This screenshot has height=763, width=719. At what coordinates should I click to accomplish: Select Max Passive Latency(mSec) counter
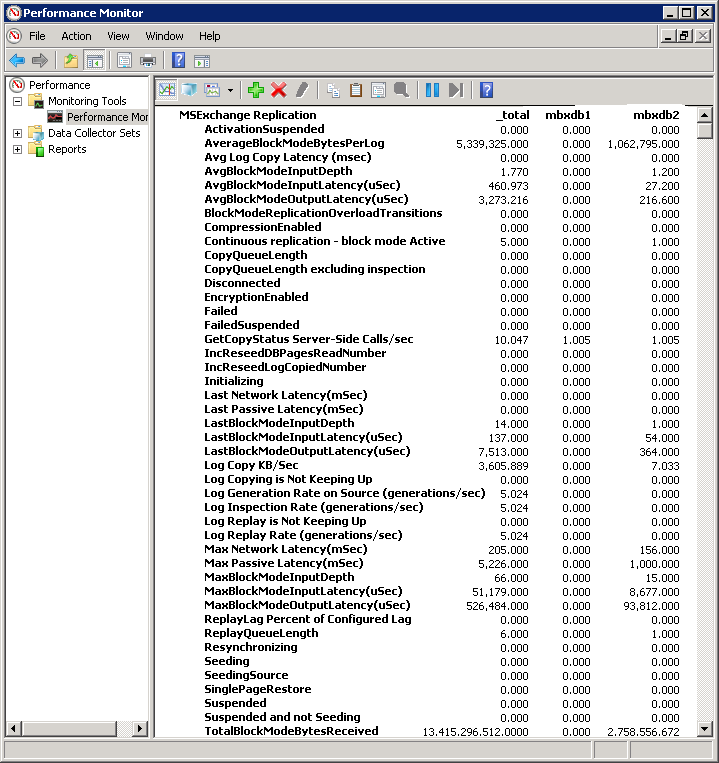click(x=284, y=563)
